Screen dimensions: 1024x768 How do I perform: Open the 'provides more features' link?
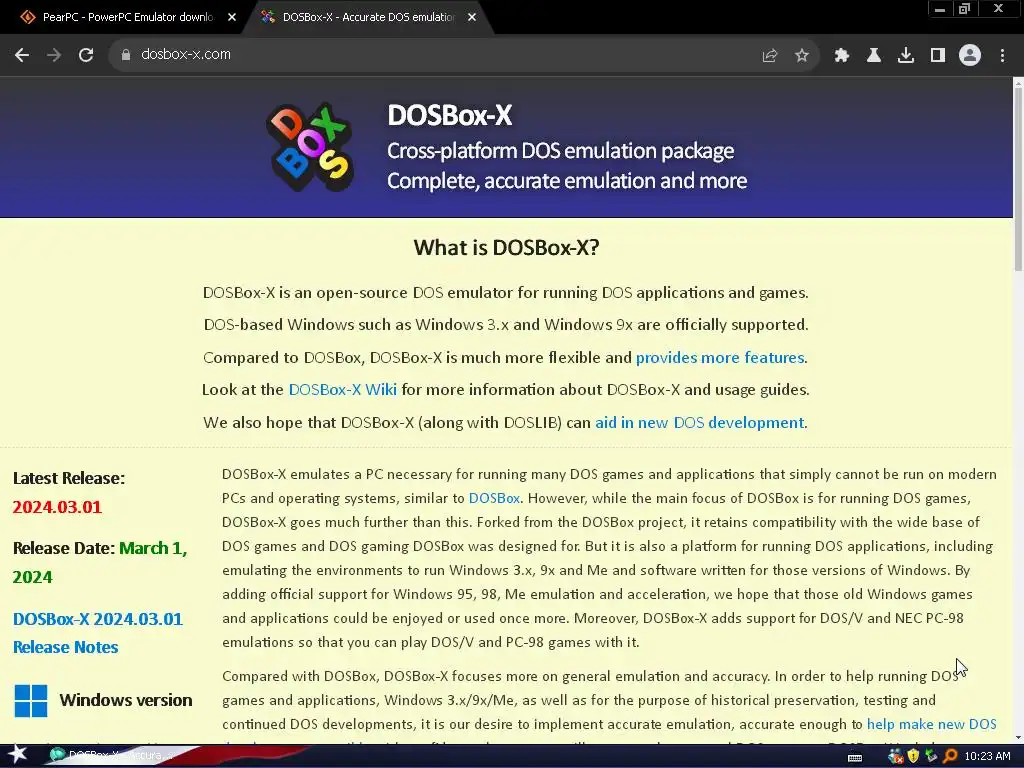point(720,358)
